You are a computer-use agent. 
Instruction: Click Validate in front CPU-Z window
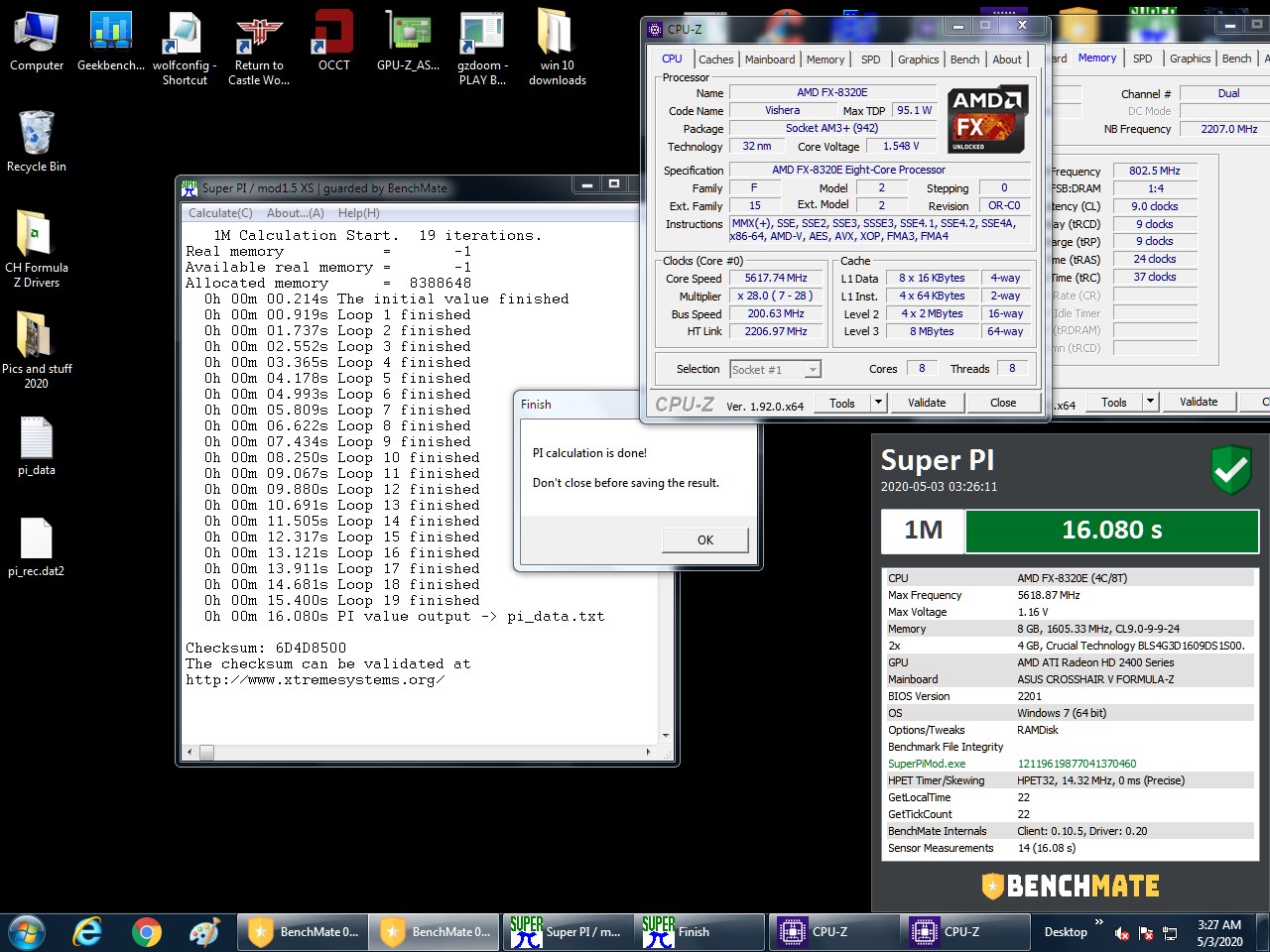[927, 403]
